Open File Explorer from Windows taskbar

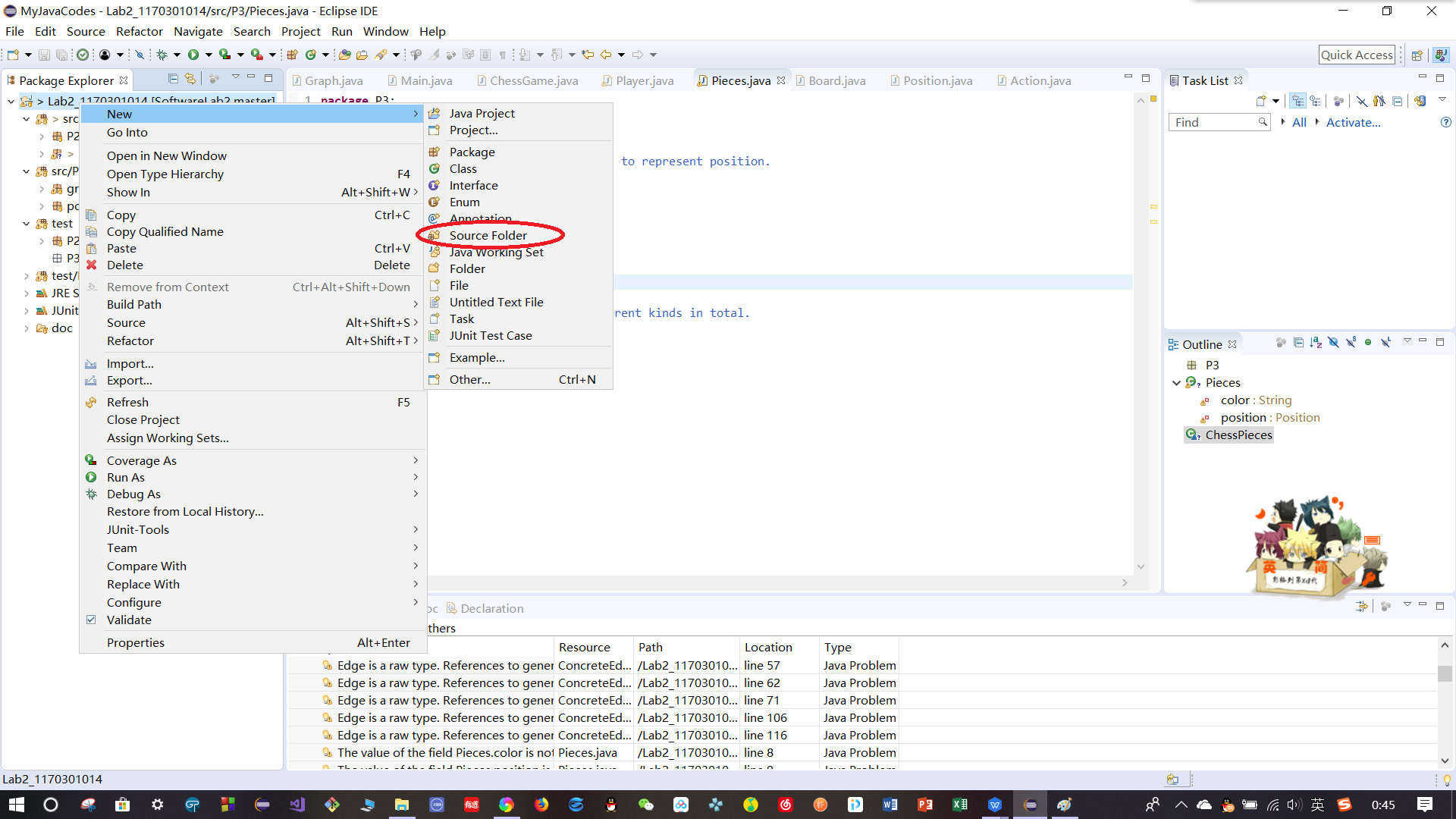point(401,805)
